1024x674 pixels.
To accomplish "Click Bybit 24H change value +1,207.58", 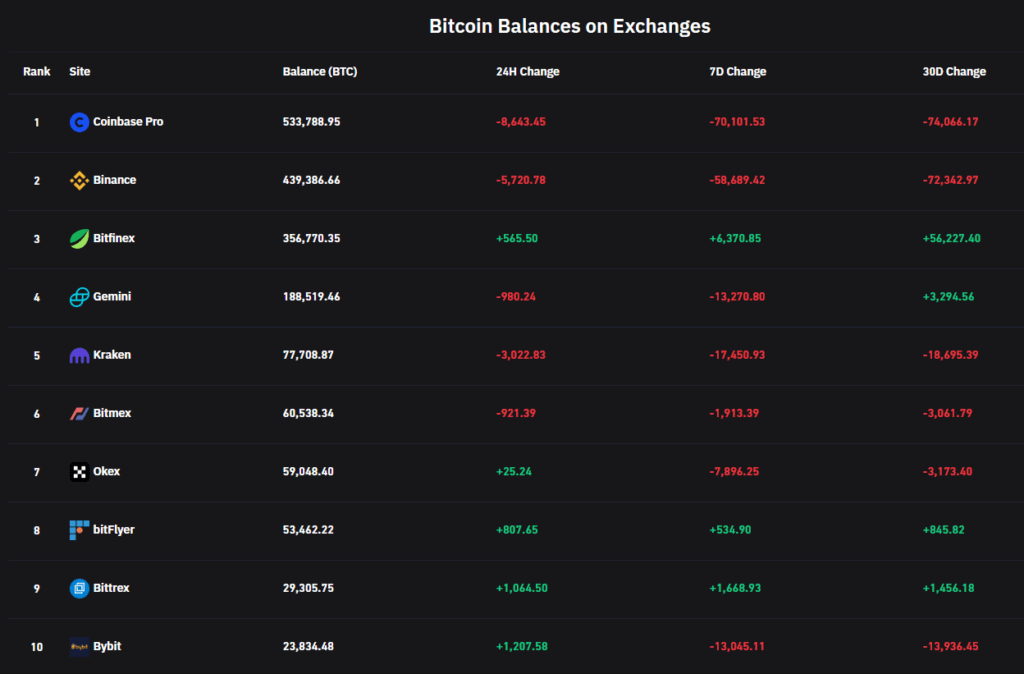I will 522,646.
